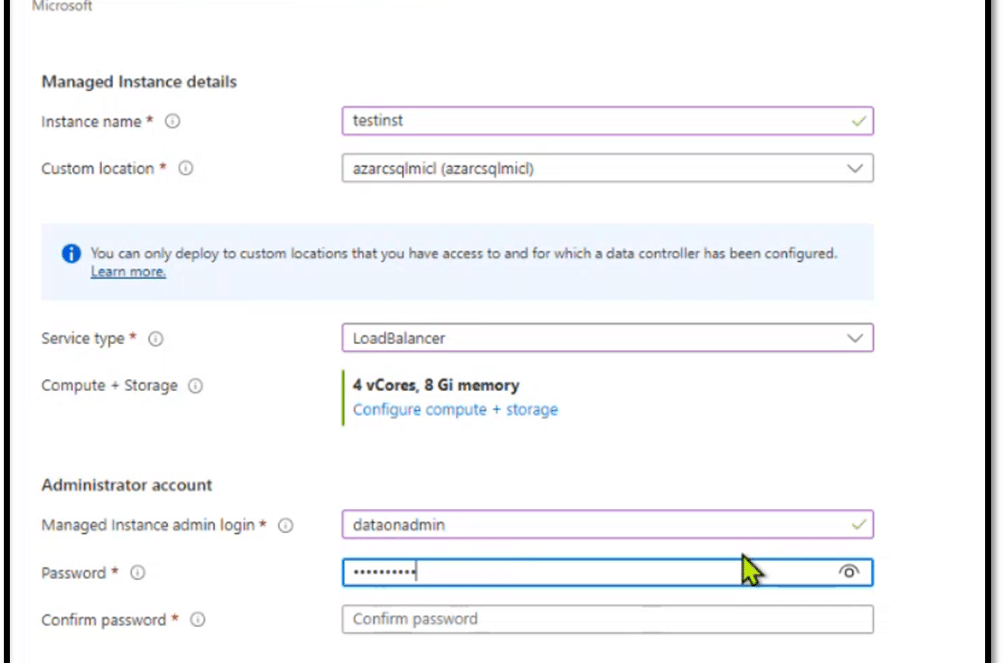Click the Custom location chevron arrow
Viewport: 1004px width, 663px height.
pyautogui.click(x=855, y=168)
